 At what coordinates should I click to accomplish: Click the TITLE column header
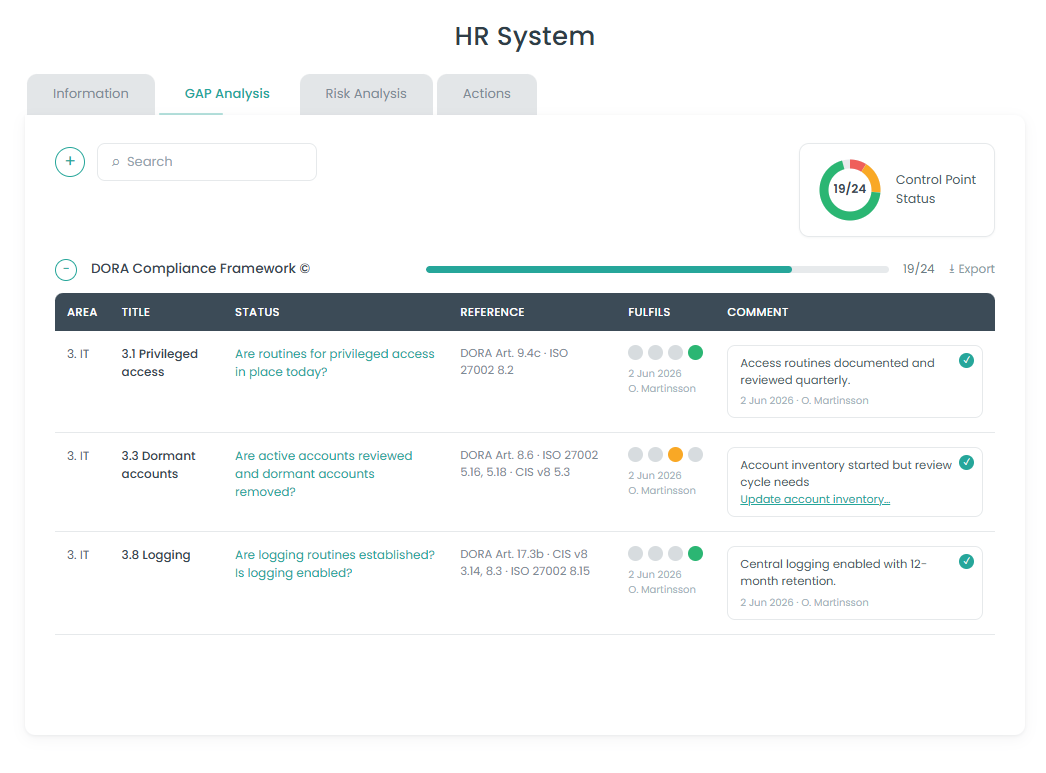point(135,312)
